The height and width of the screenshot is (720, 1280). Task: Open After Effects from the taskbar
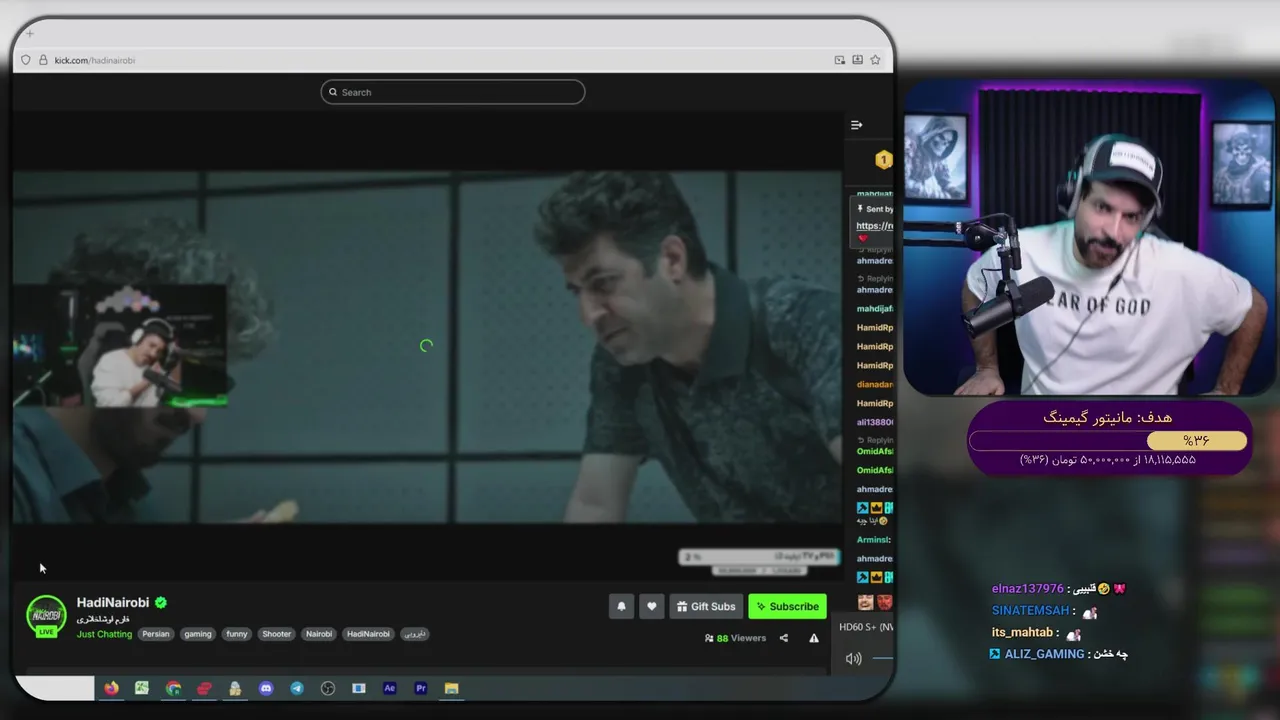[390, 688]
